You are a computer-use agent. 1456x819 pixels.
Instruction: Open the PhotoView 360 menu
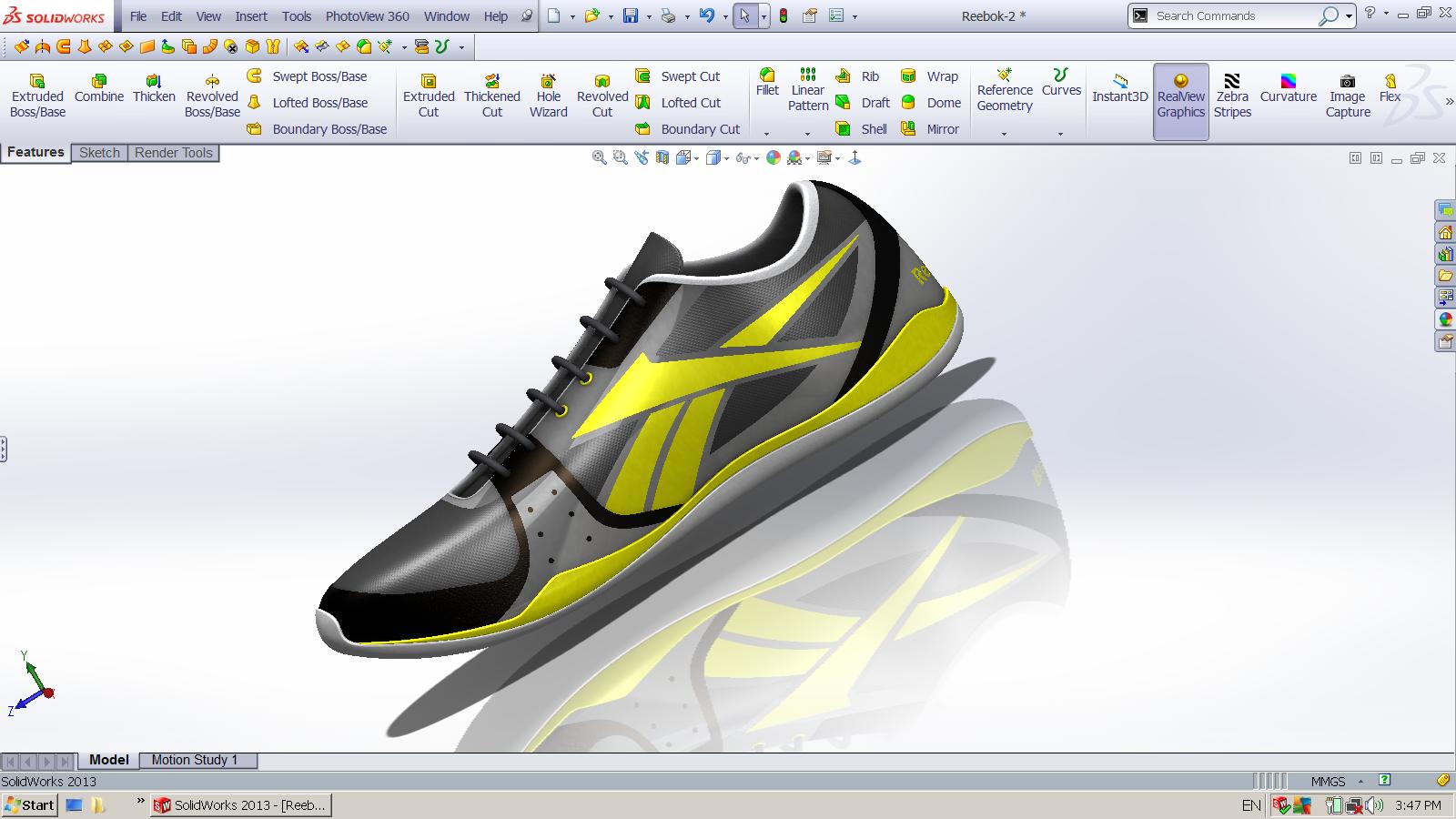click(368, 15)
